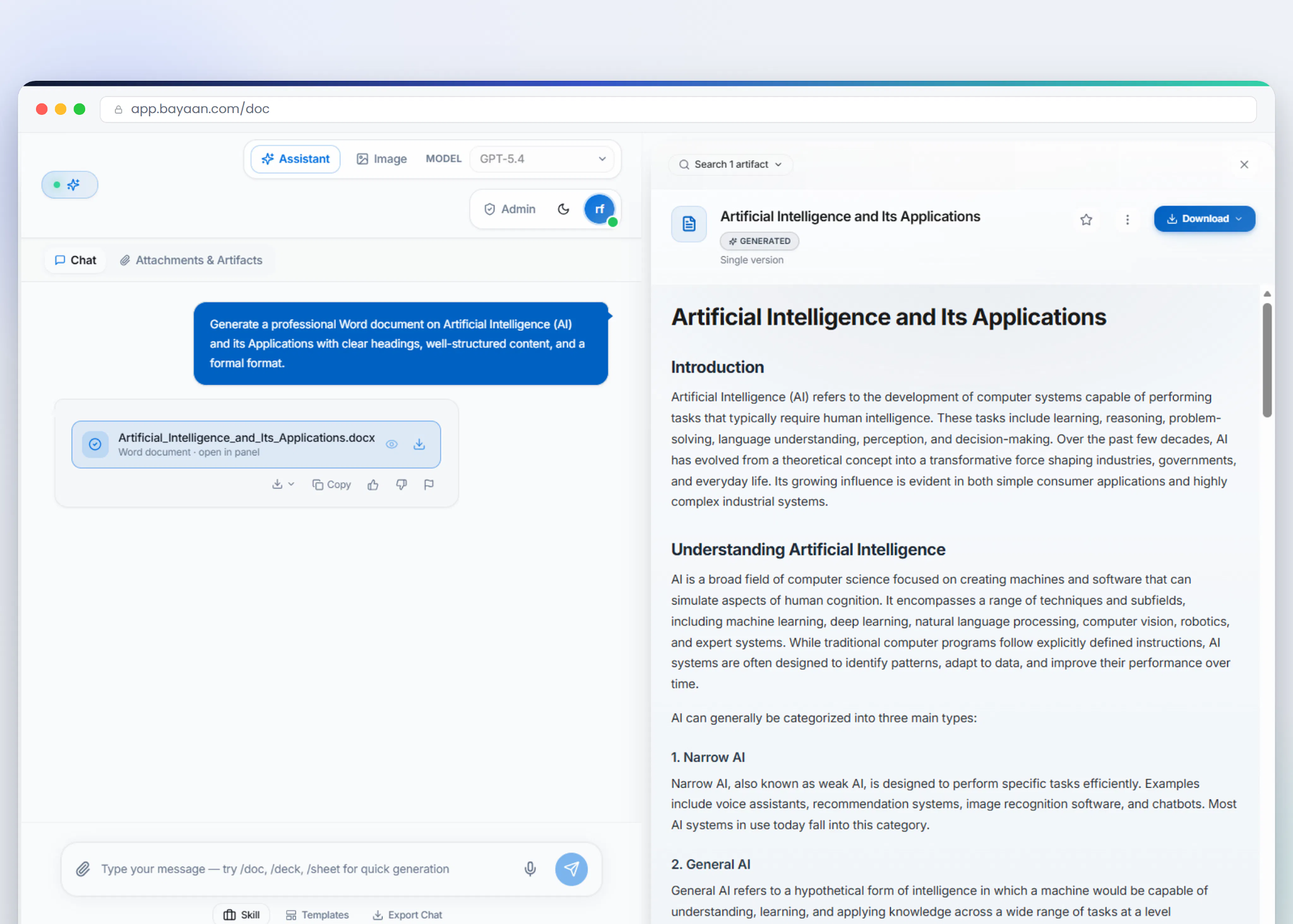This screenshot has height=924, width=1293.
Task: Click the 'Single version' label
Action: click(x=751, y=260)
